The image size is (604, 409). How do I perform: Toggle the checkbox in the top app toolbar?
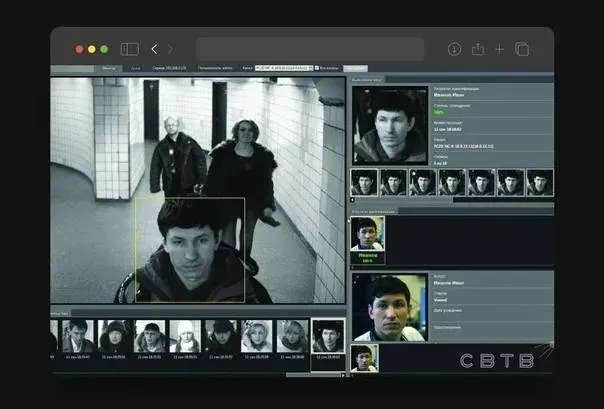(316, 68)
